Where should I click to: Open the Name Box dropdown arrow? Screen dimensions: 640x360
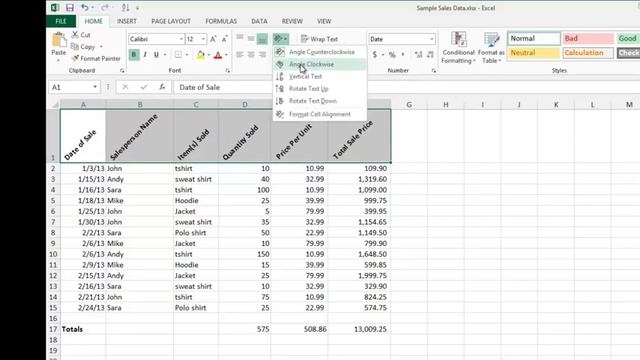click(95, 87)
